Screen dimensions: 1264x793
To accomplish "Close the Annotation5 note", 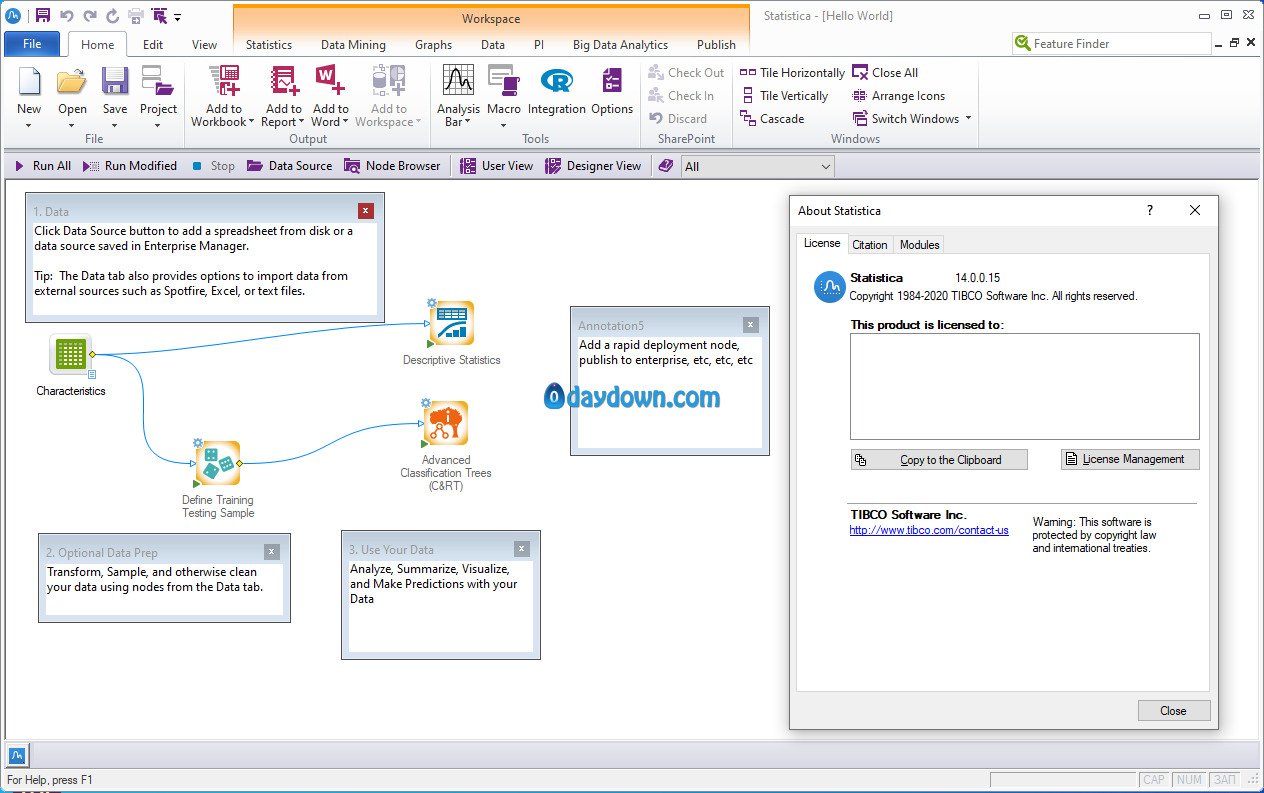I will [x=751, y=325].
